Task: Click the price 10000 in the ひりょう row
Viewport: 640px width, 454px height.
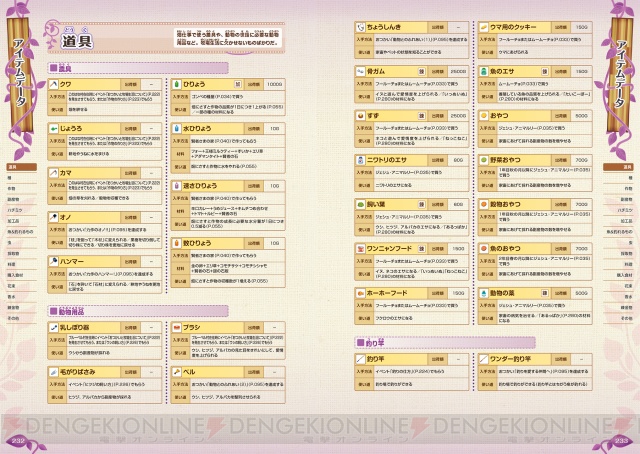Action: 274,84
